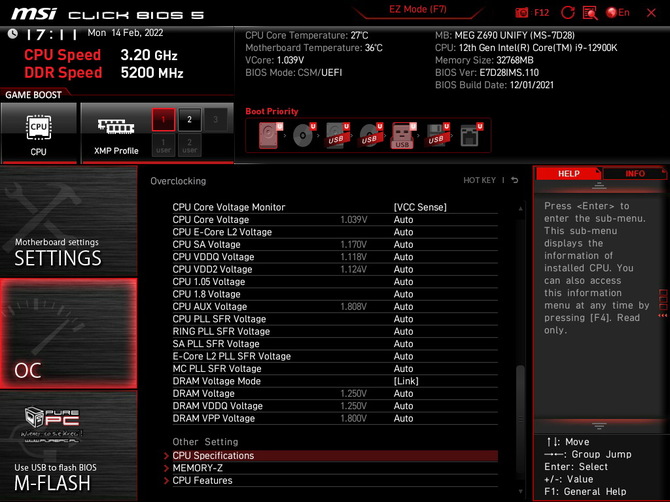
Task: Select XMP user profile 2
Action: 189,145
